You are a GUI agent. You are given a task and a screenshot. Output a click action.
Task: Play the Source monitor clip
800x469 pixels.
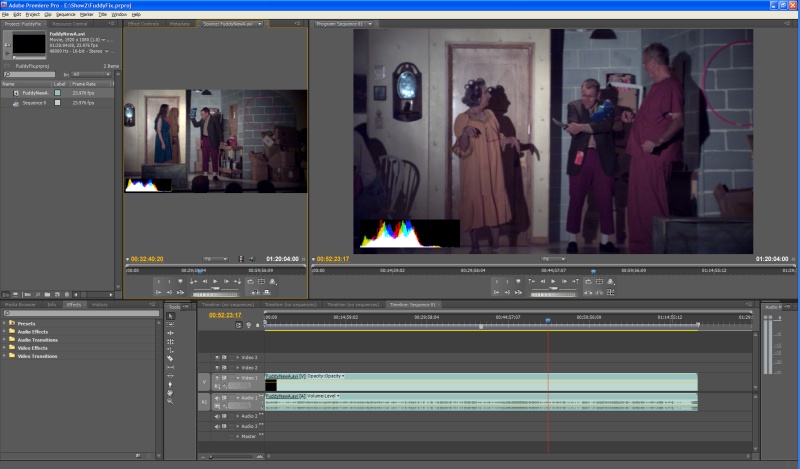pyautogui.click(x=215, y=282)
